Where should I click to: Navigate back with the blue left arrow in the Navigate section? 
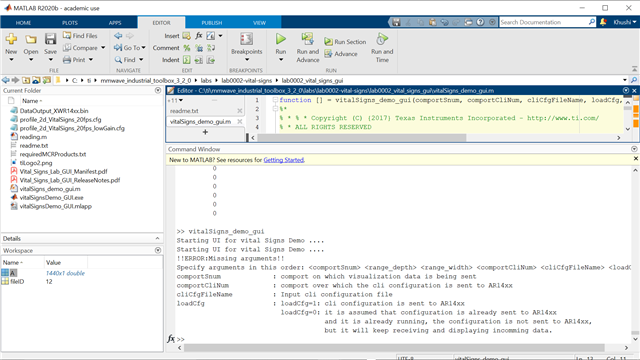tap(118, 36)
